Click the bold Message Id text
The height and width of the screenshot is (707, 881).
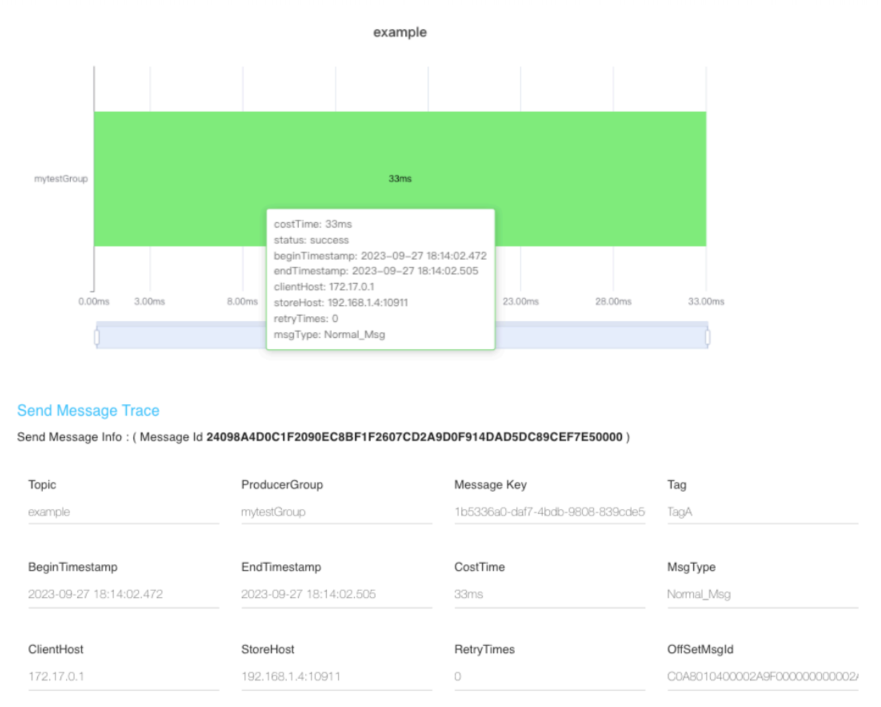tap(414, 438)
